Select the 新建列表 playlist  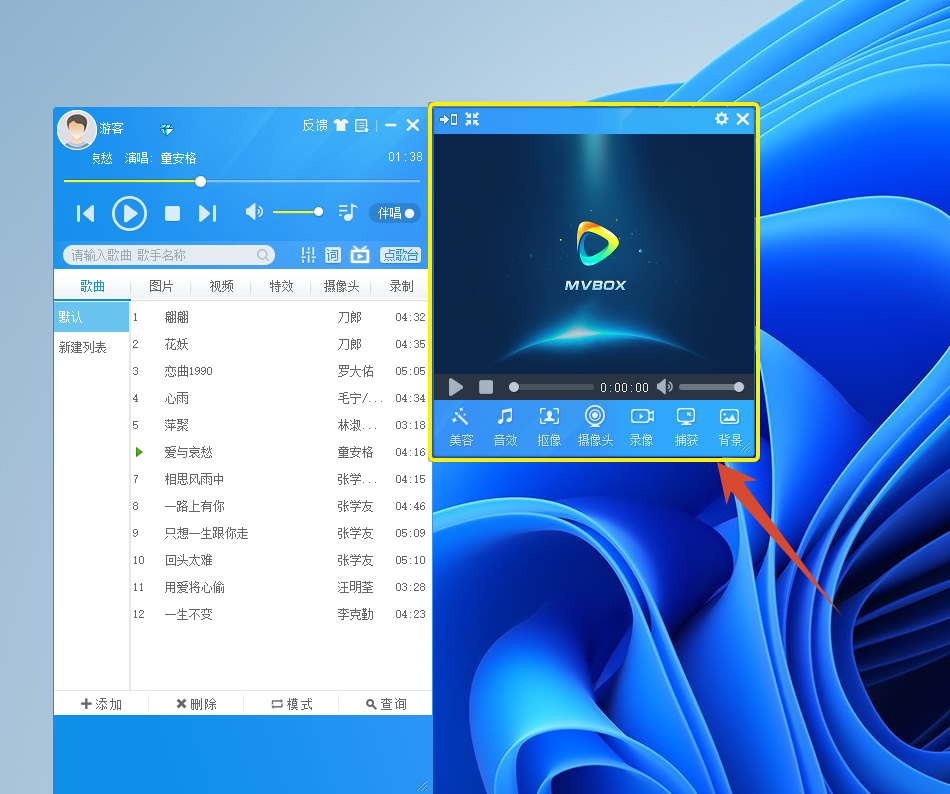tap(83, 347)
